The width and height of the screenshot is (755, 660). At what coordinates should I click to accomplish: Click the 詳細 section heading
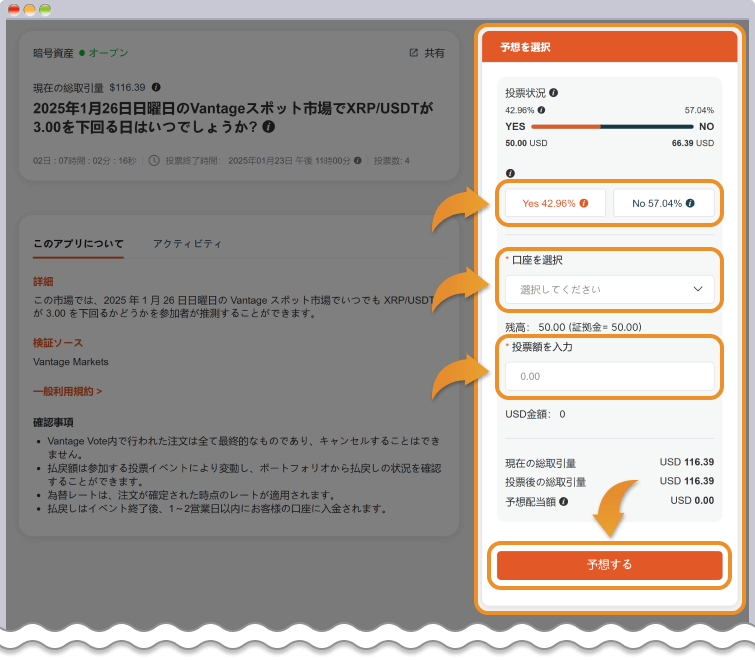[x=43, y=282]
